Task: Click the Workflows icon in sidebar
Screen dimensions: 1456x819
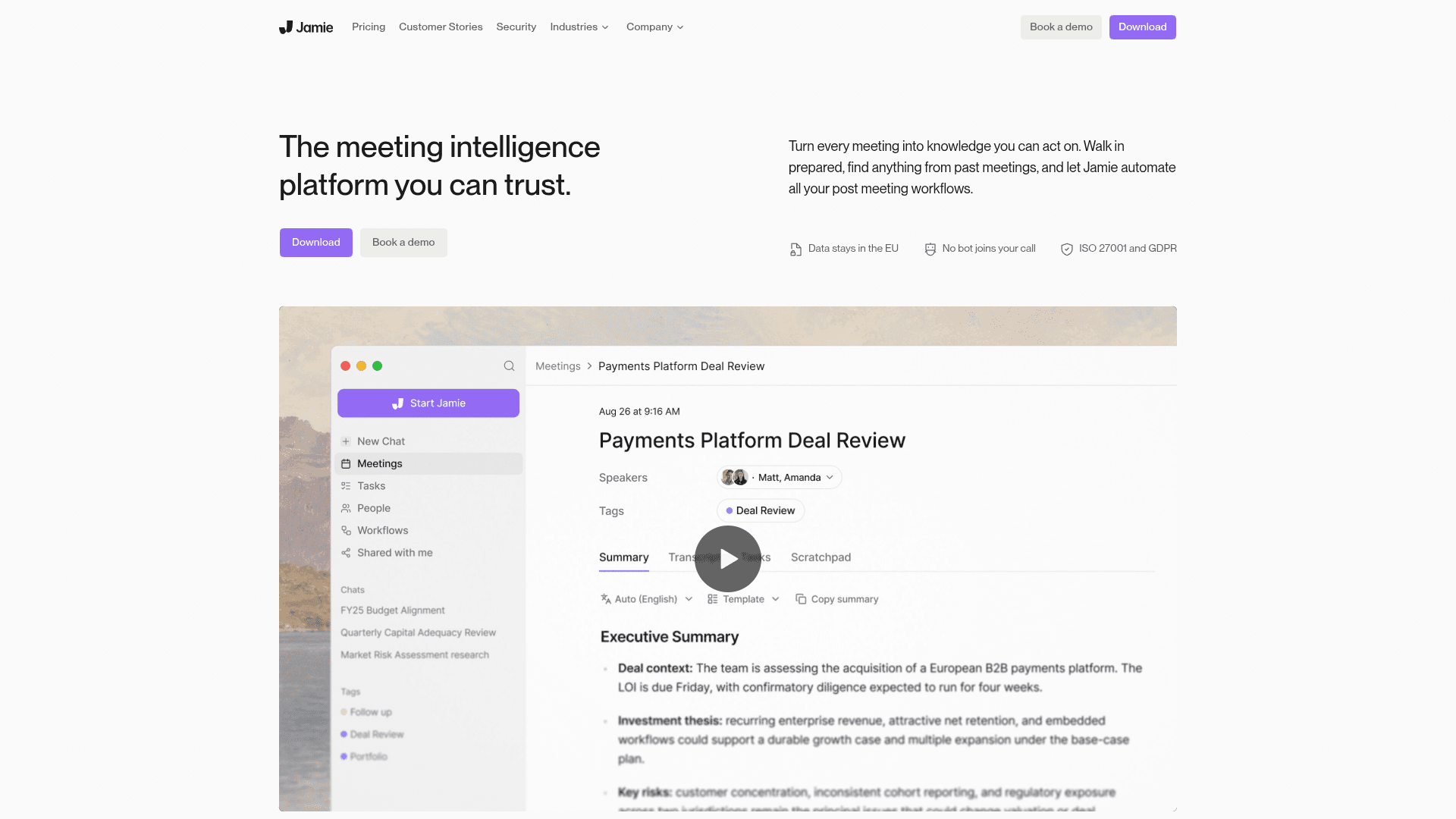Action: pos(346,531)
